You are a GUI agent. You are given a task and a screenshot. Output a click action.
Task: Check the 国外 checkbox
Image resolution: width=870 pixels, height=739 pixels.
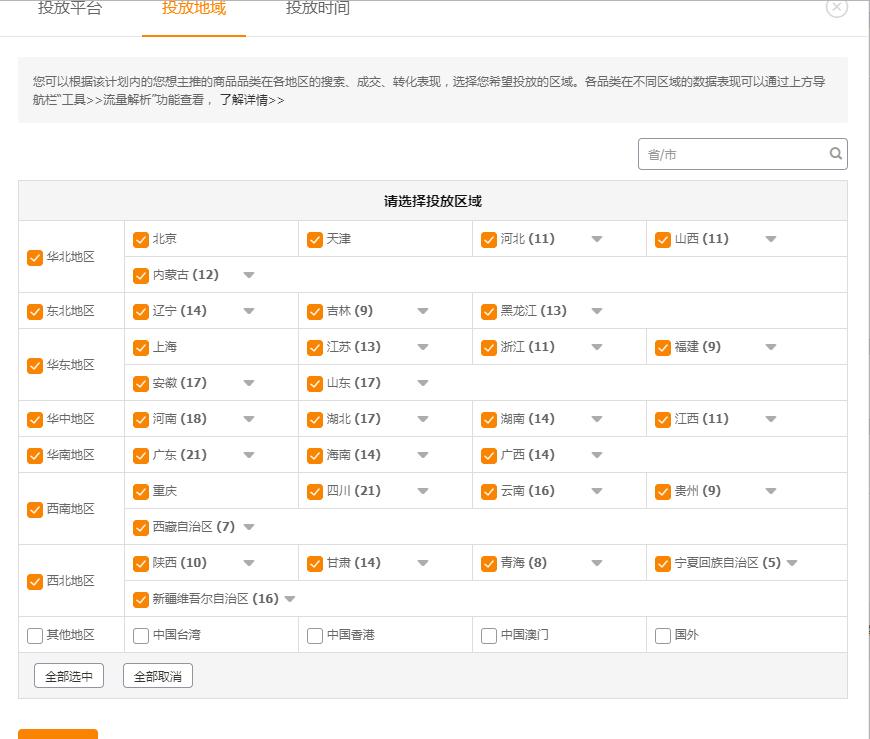[663, 636]
